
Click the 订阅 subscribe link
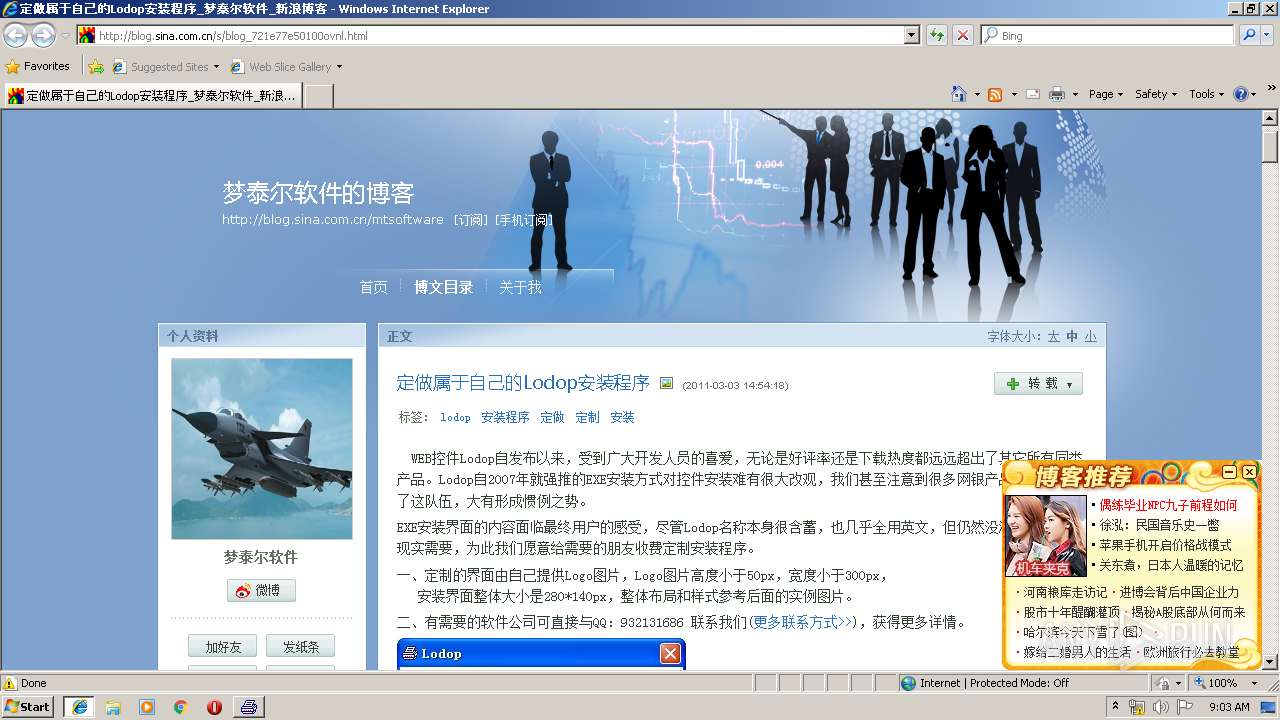click(x=471, y=220)
